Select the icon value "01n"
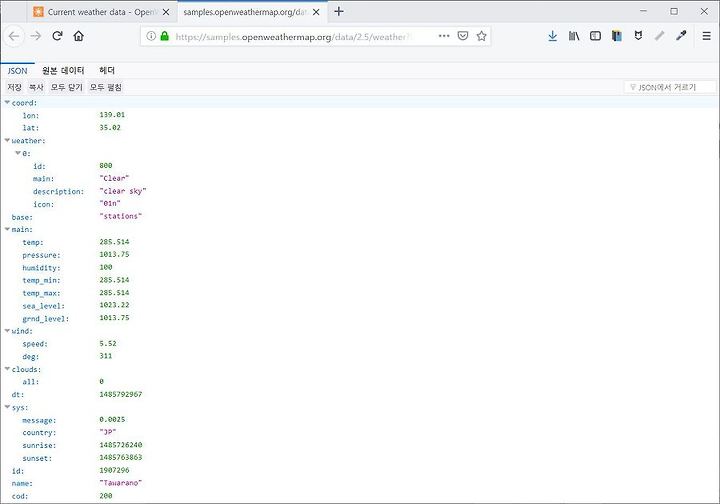The width and height of the screenshot is (720, 504). [110, 203]
